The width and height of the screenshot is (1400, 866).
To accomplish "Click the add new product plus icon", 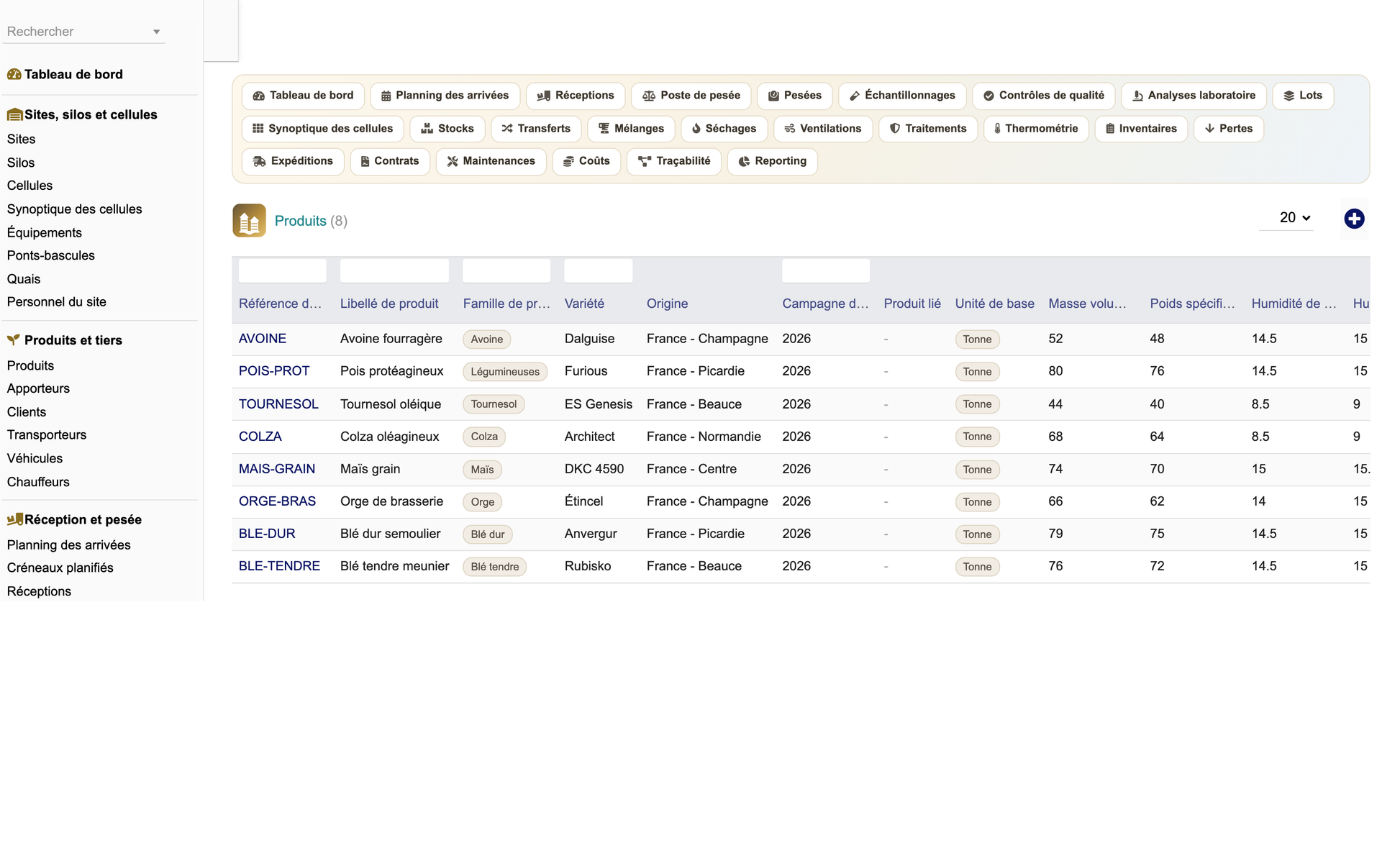I will pos(1354,219).
